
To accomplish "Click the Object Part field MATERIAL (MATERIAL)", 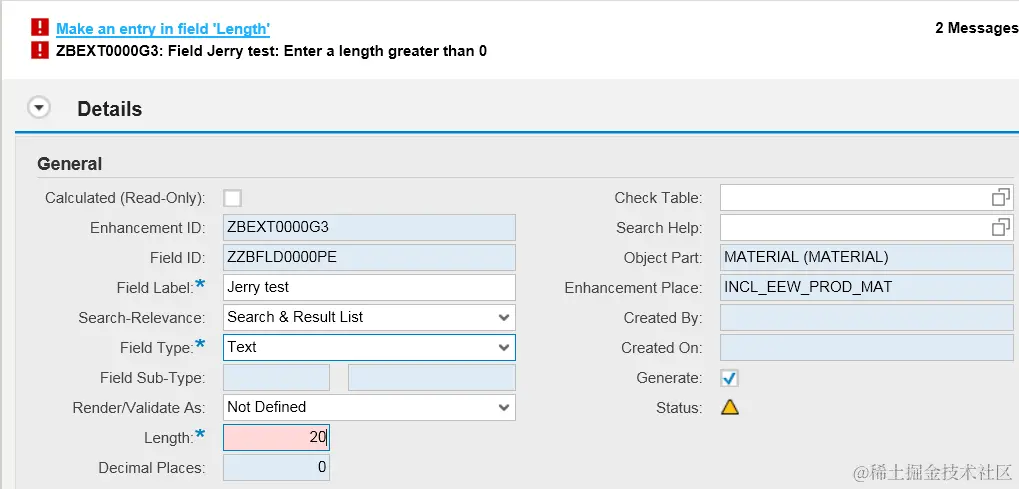I will click(x=866, y=258).
